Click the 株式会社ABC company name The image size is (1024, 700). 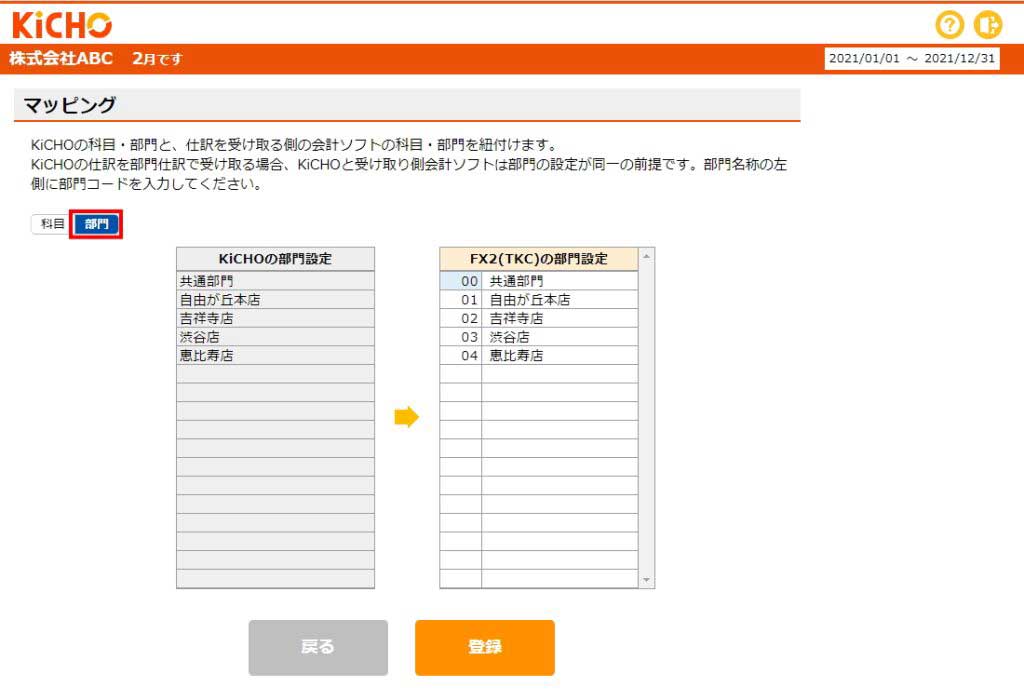coord(61,58)
